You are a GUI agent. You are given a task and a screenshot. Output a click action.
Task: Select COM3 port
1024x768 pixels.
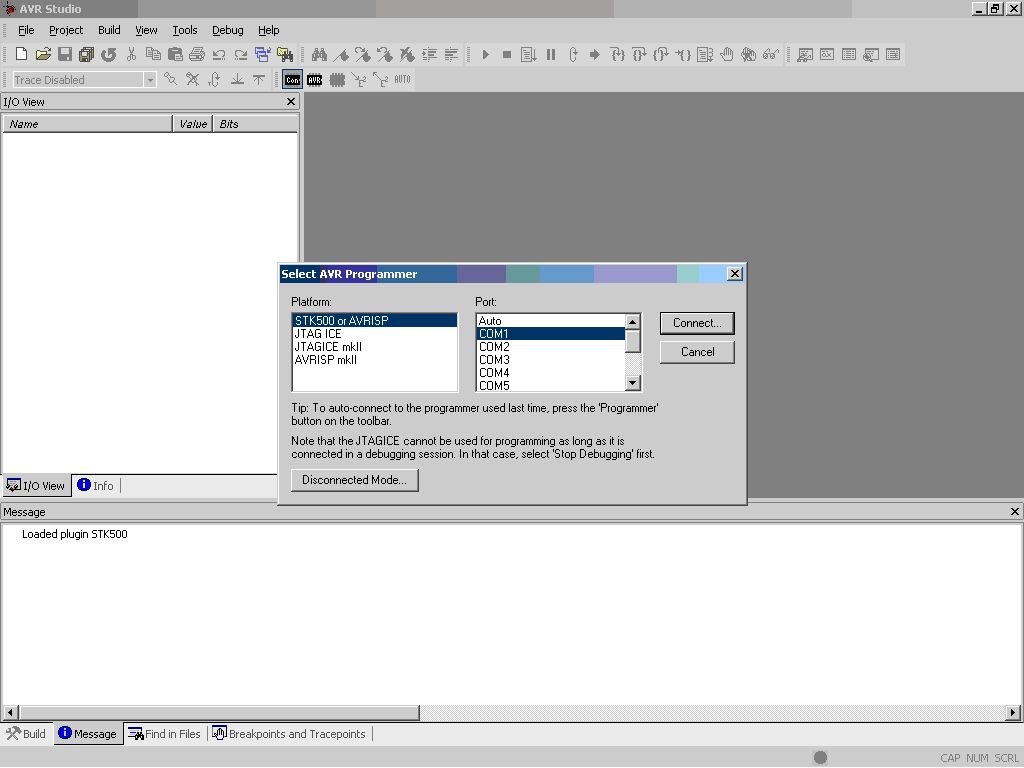point(551,360)
